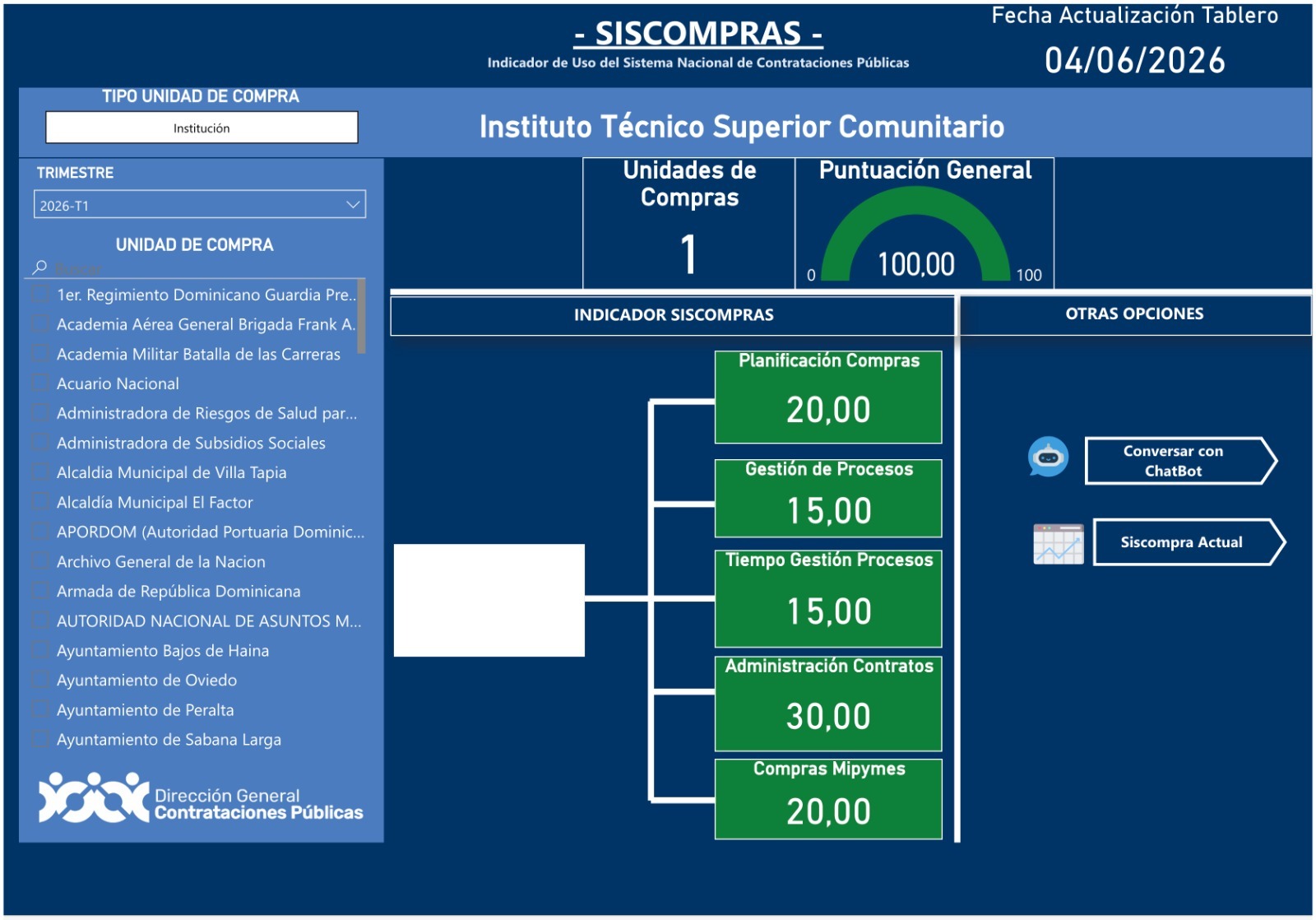Click the Administración Contratos score card
This screenshot has height=920, width=1316.
click(x=828, y=704)
